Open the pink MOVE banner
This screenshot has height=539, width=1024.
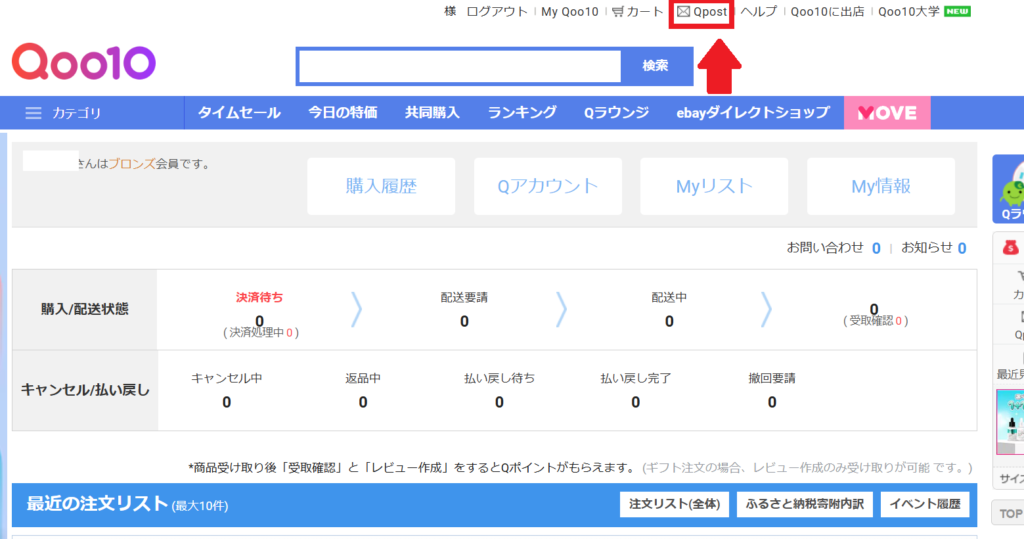[x=887, y=113]
